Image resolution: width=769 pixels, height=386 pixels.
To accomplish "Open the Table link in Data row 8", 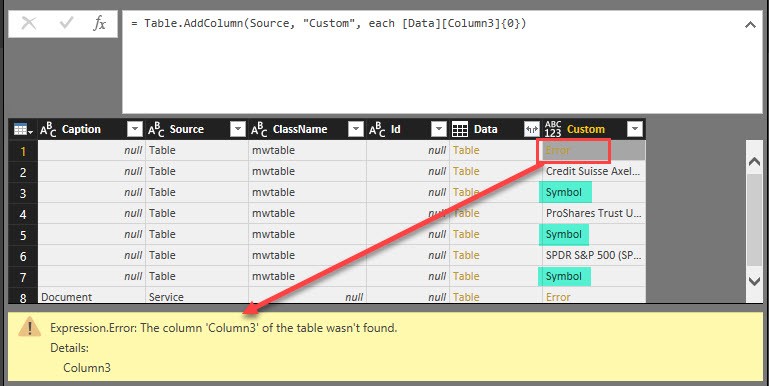I will coord(466,297).
